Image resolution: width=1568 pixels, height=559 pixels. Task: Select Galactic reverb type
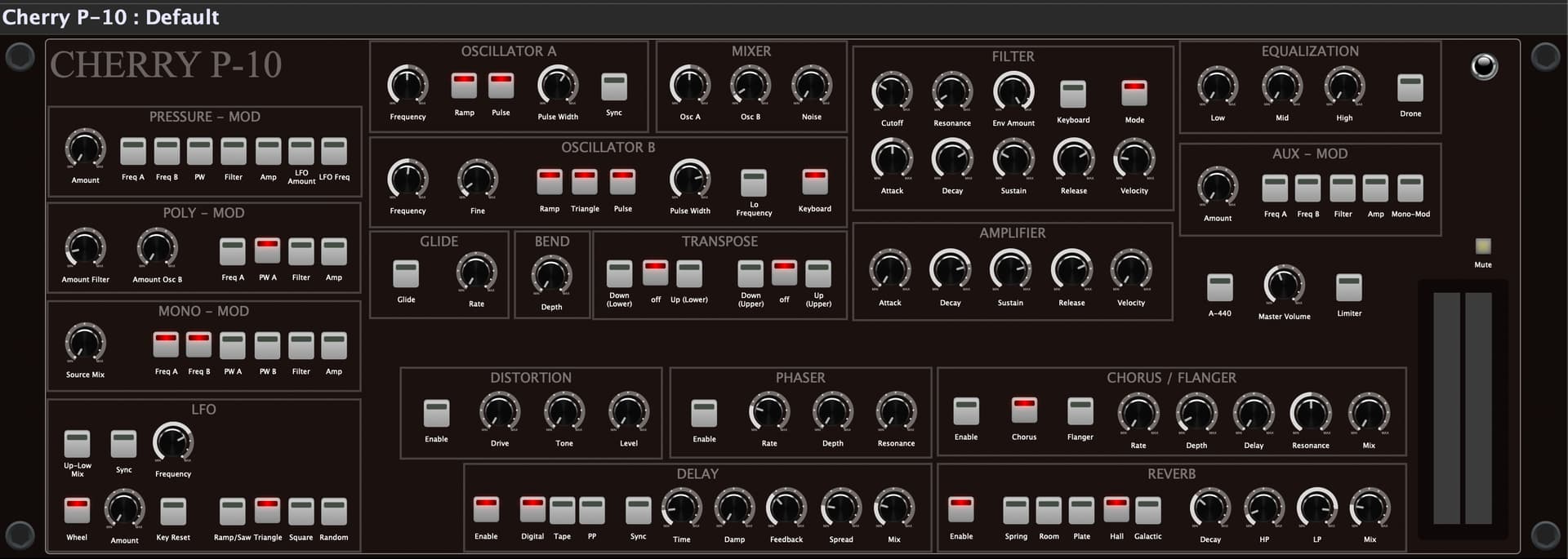(1147, 510)
